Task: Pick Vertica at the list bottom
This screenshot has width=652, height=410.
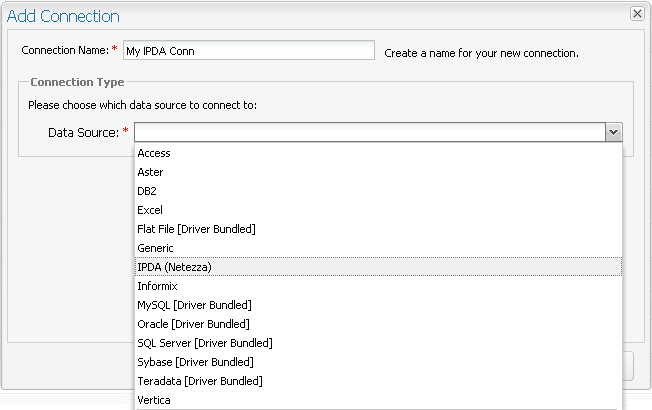Action: pyautogui.click(x=154, y=400)
